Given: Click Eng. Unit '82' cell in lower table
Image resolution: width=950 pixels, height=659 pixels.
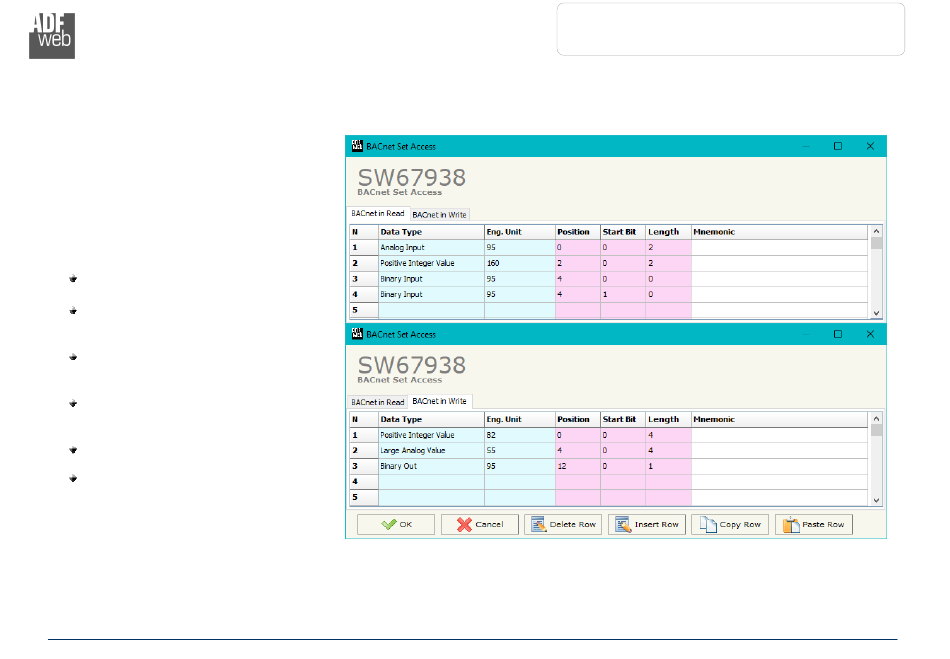Looking at the screenshot, I should 519,435.
